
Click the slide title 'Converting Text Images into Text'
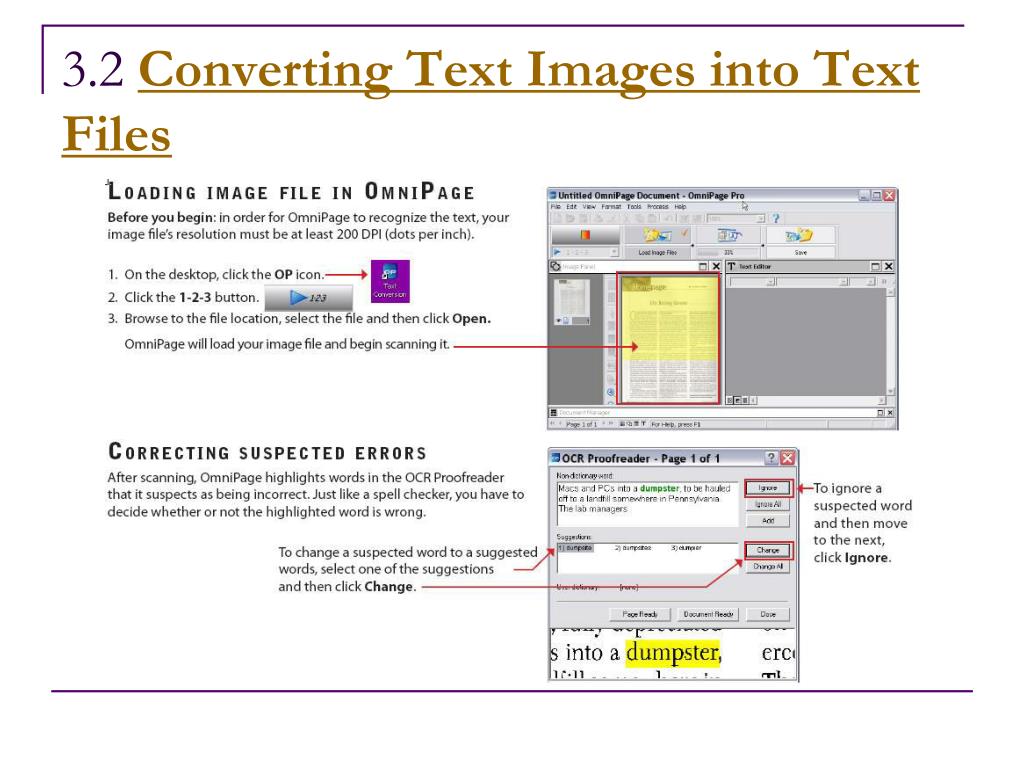pos(528,70)
